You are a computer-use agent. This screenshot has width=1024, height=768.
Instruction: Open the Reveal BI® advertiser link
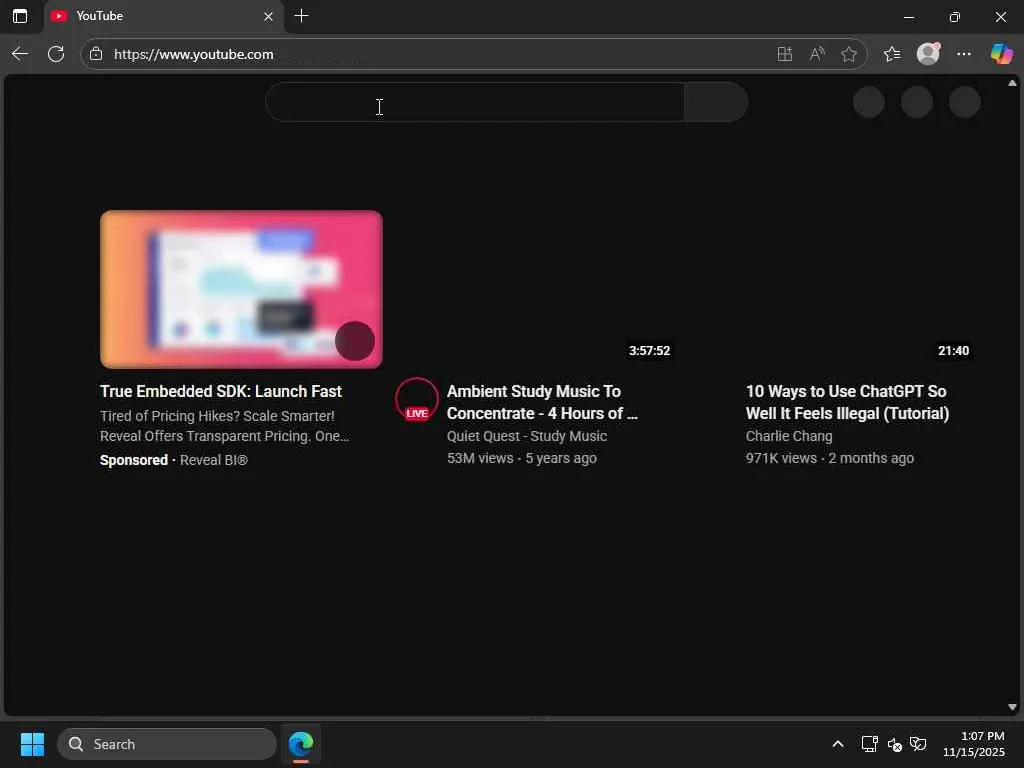214,460
